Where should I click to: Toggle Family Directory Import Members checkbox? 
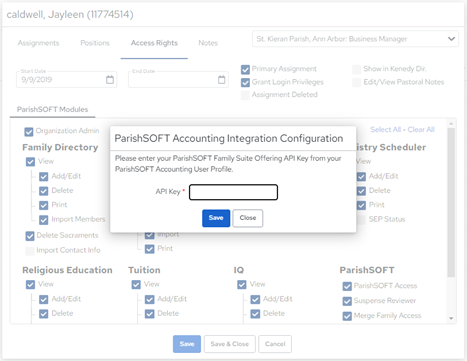44,220
